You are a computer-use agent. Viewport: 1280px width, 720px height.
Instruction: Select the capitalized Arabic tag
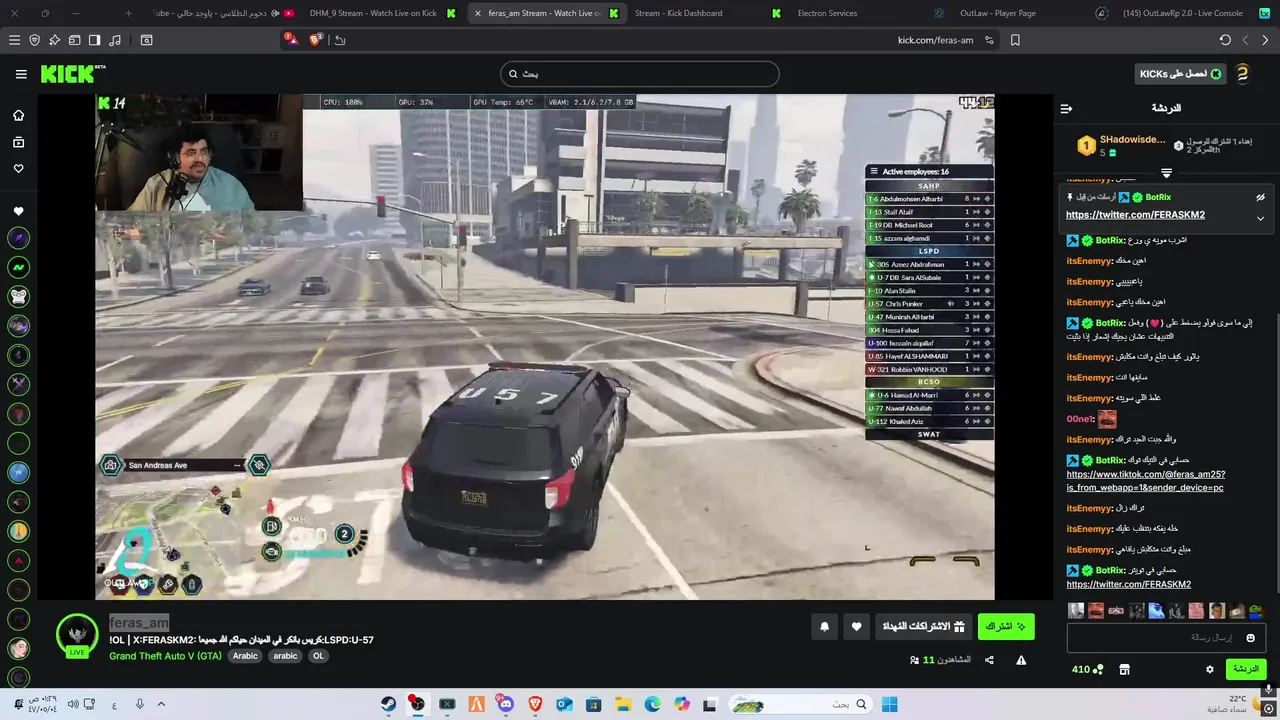(245, 656)
